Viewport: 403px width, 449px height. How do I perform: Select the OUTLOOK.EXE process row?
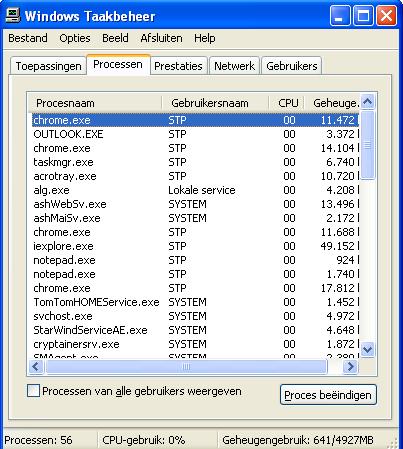pos(195,134)
